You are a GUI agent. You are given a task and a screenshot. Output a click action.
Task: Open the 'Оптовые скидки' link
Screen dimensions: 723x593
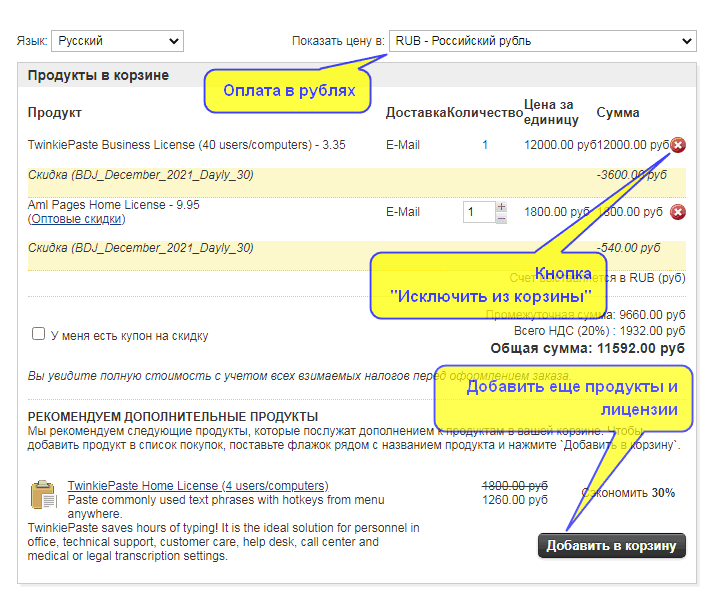pyautogui.click(x=77, y=219)
